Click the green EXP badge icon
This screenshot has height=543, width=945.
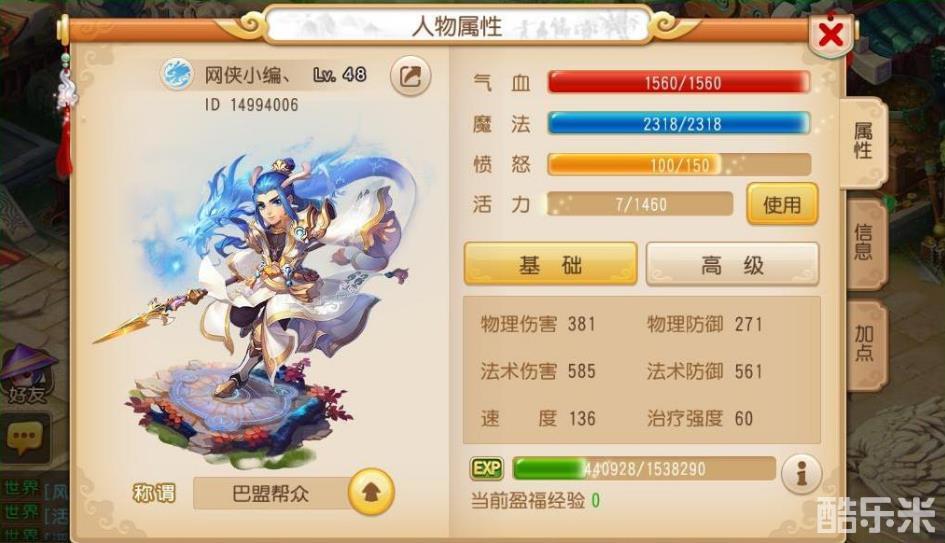pos(486,468)
